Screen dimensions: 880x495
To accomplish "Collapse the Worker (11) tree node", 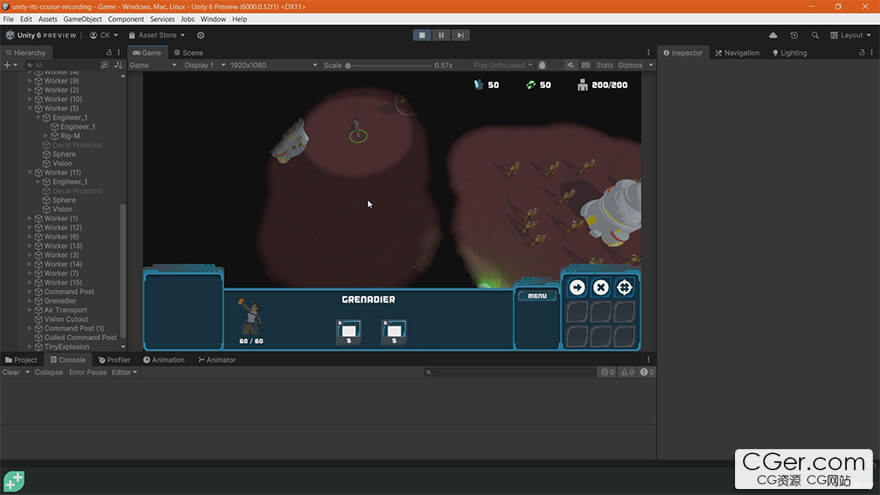I will tap(30, 172).
